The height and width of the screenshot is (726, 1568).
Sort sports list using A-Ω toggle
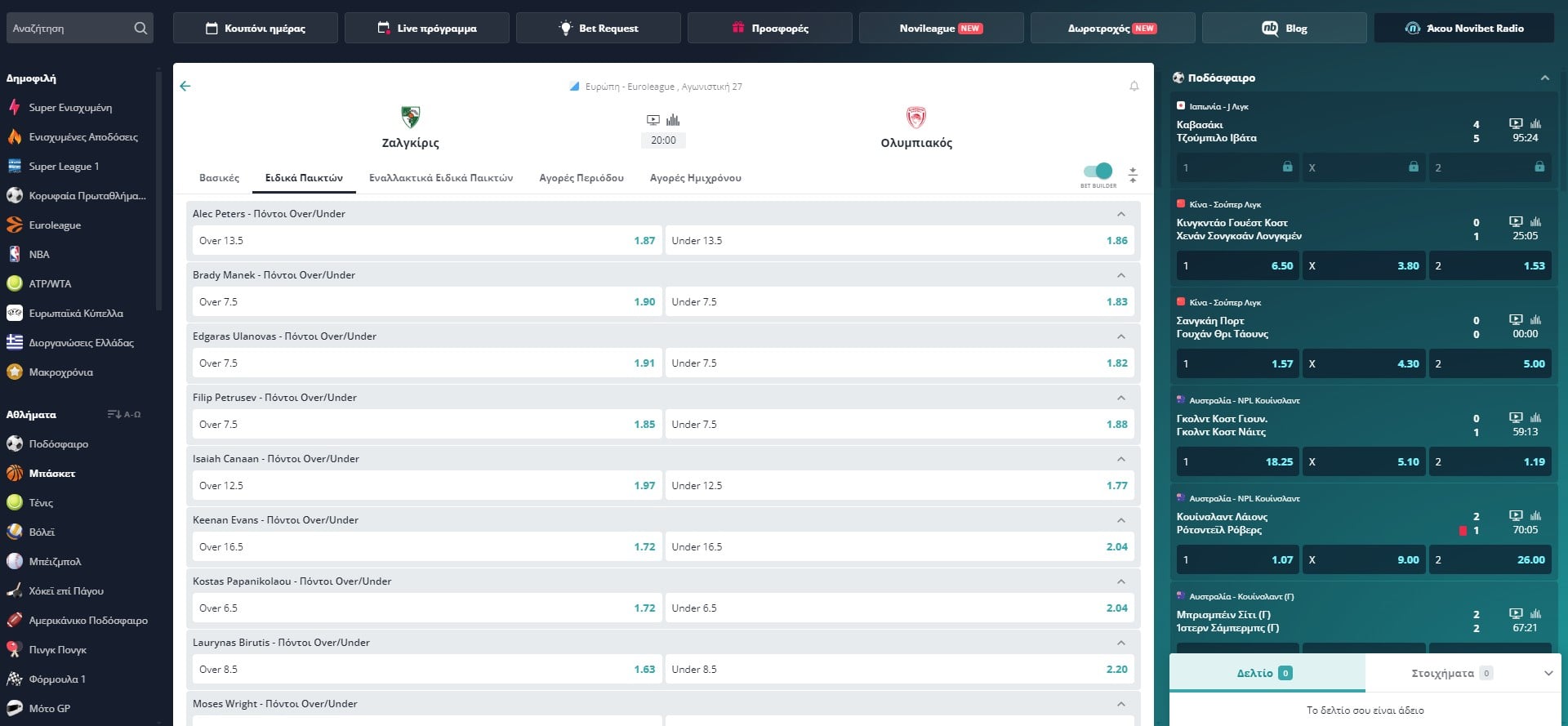(124, 415)
